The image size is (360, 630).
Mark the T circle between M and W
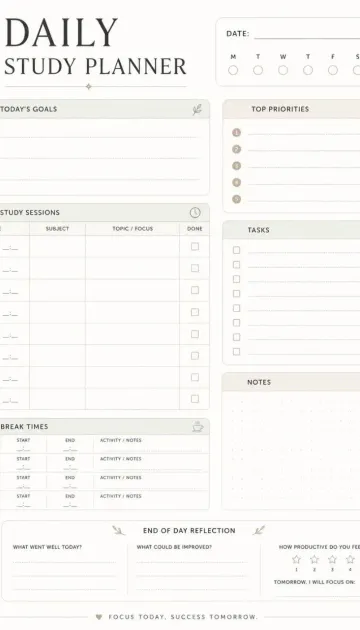click(258, 70)
